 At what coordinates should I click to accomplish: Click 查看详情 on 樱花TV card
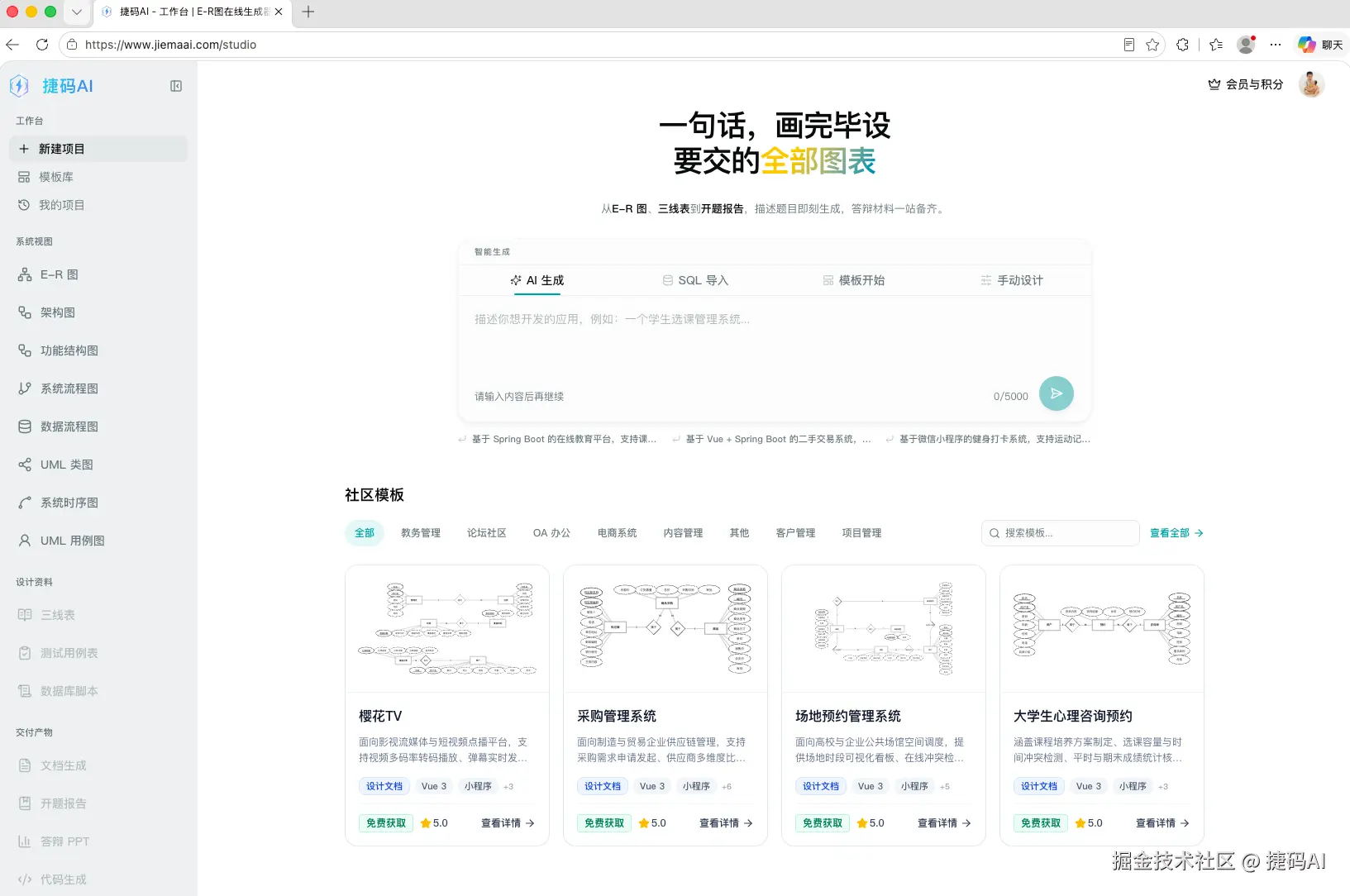508,823
